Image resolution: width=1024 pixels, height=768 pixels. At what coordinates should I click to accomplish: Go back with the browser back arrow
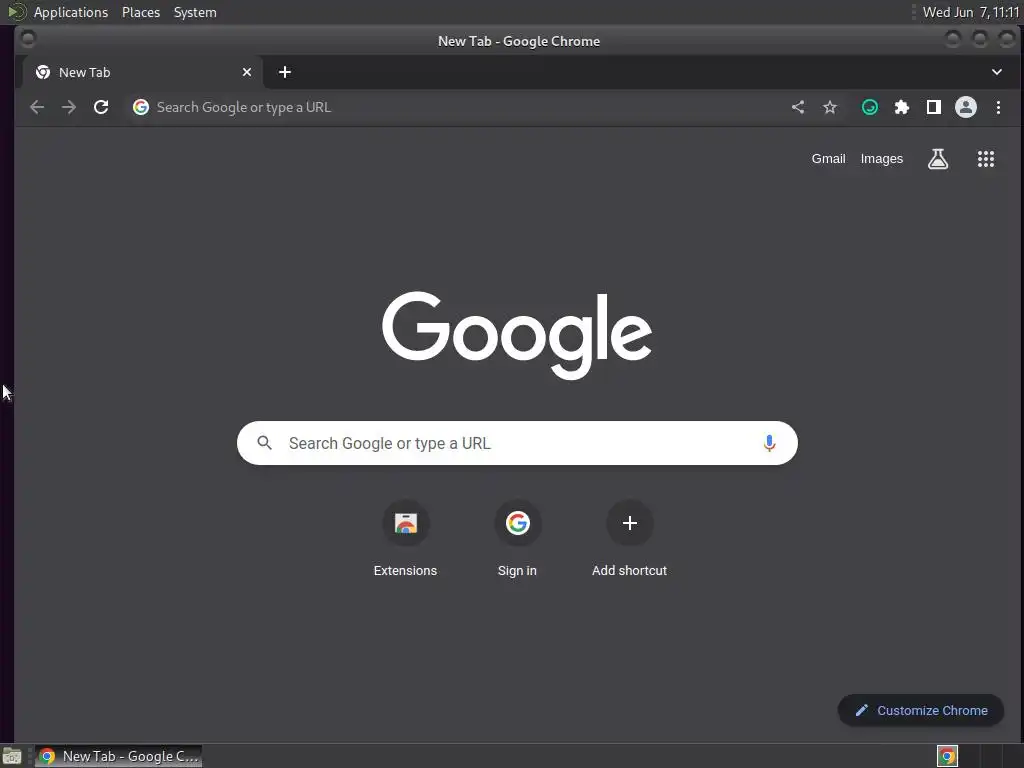click(x=37, y=107)
